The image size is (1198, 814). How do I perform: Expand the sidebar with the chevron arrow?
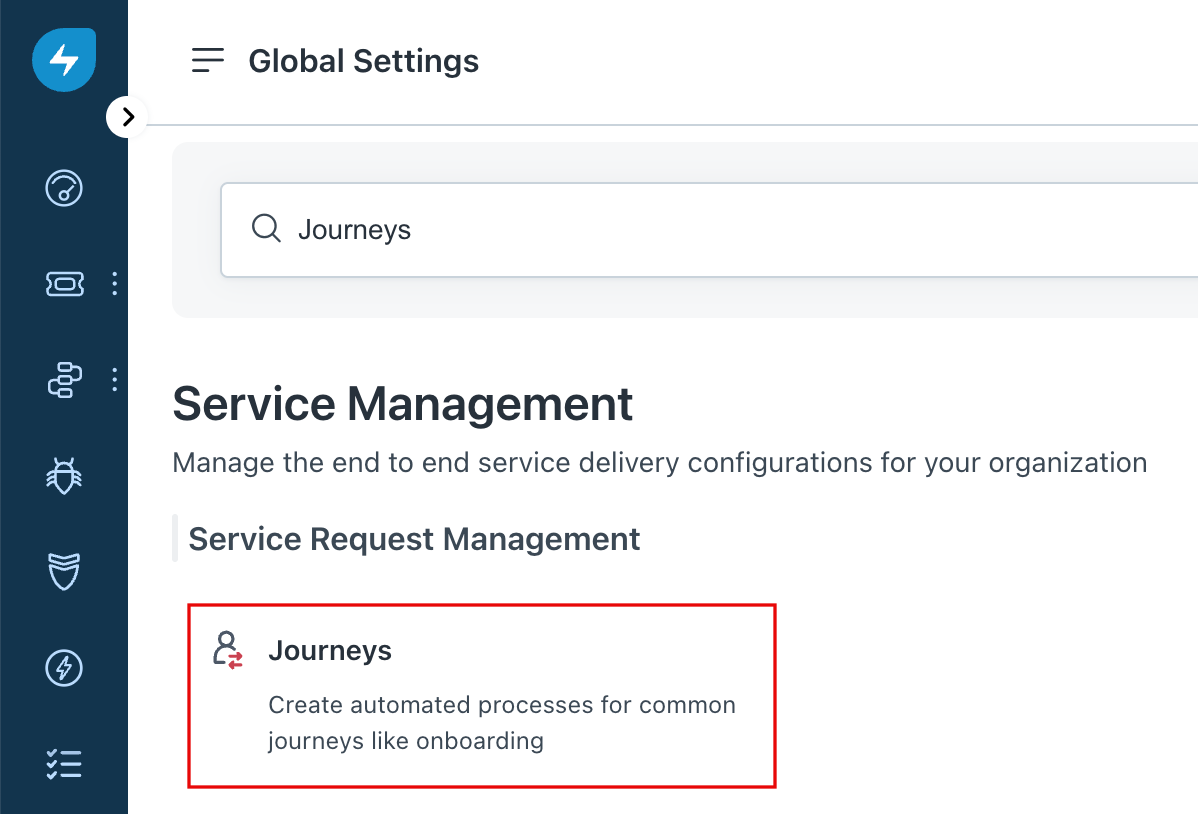(127, 117)
